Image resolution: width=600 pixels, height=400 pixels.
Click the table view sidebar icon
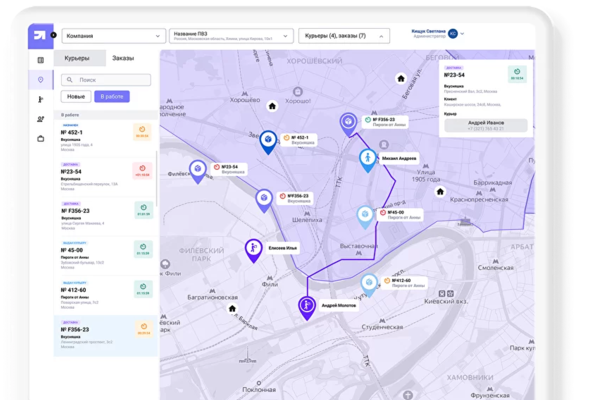(41, 61)
